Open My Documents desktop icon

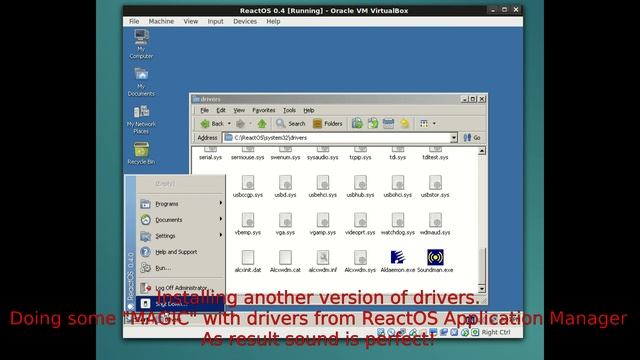click(141, 82)
